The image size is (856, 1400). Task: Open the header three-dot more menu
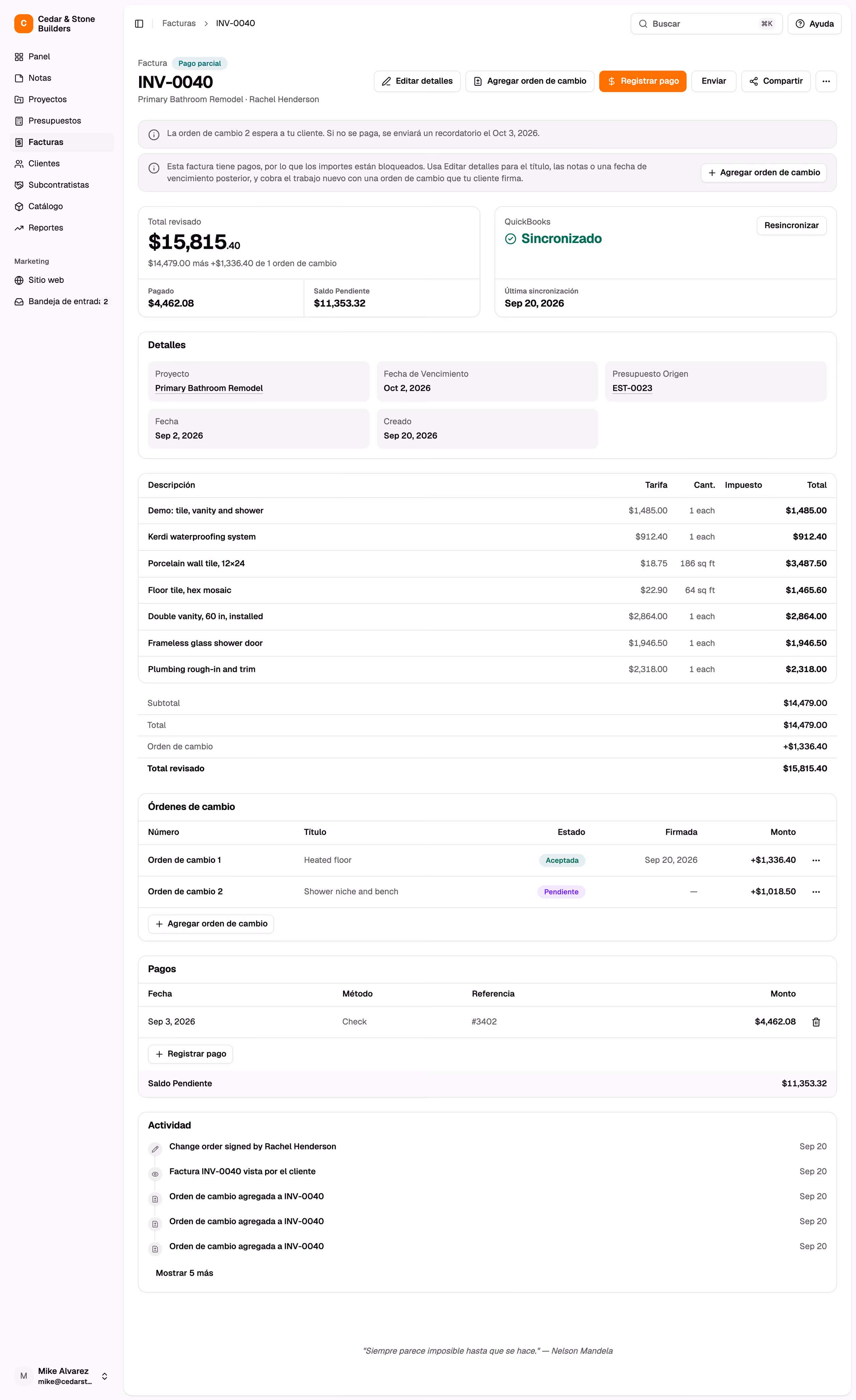(x=826, y=81)
